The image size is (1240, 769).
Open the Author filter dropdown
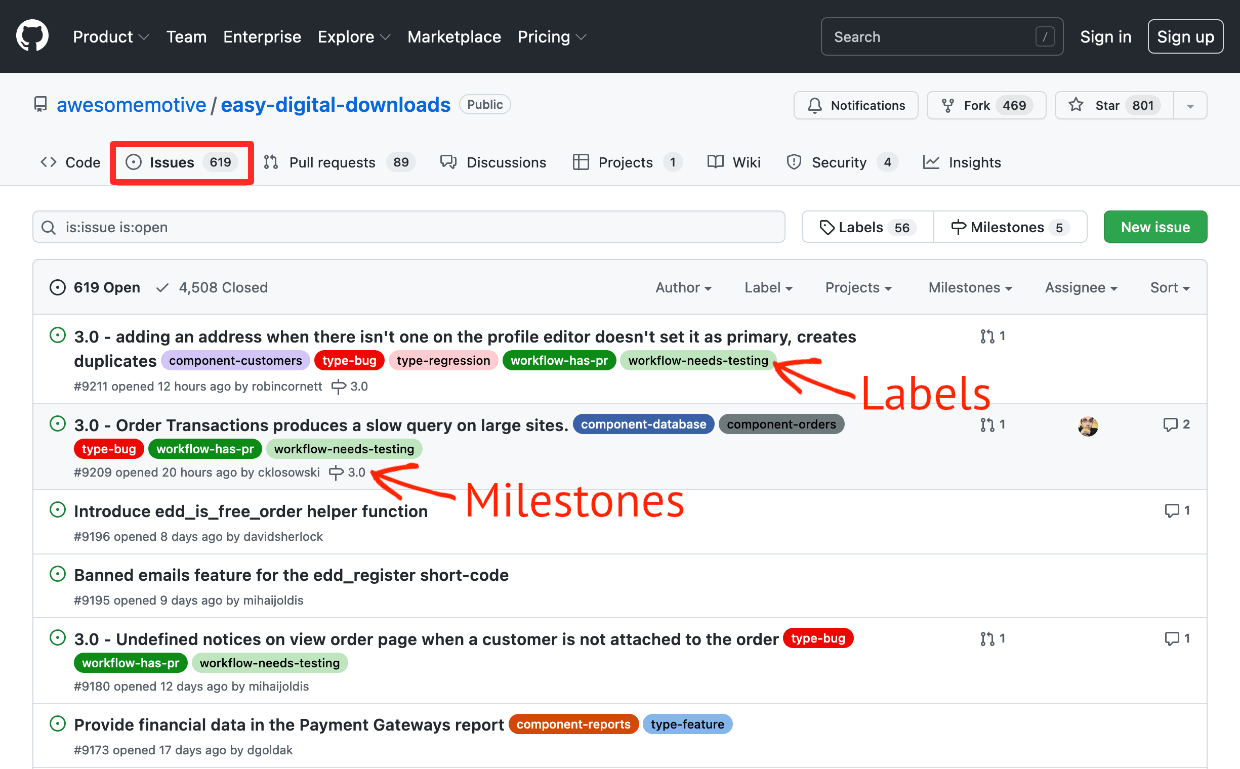coord(684,288)
